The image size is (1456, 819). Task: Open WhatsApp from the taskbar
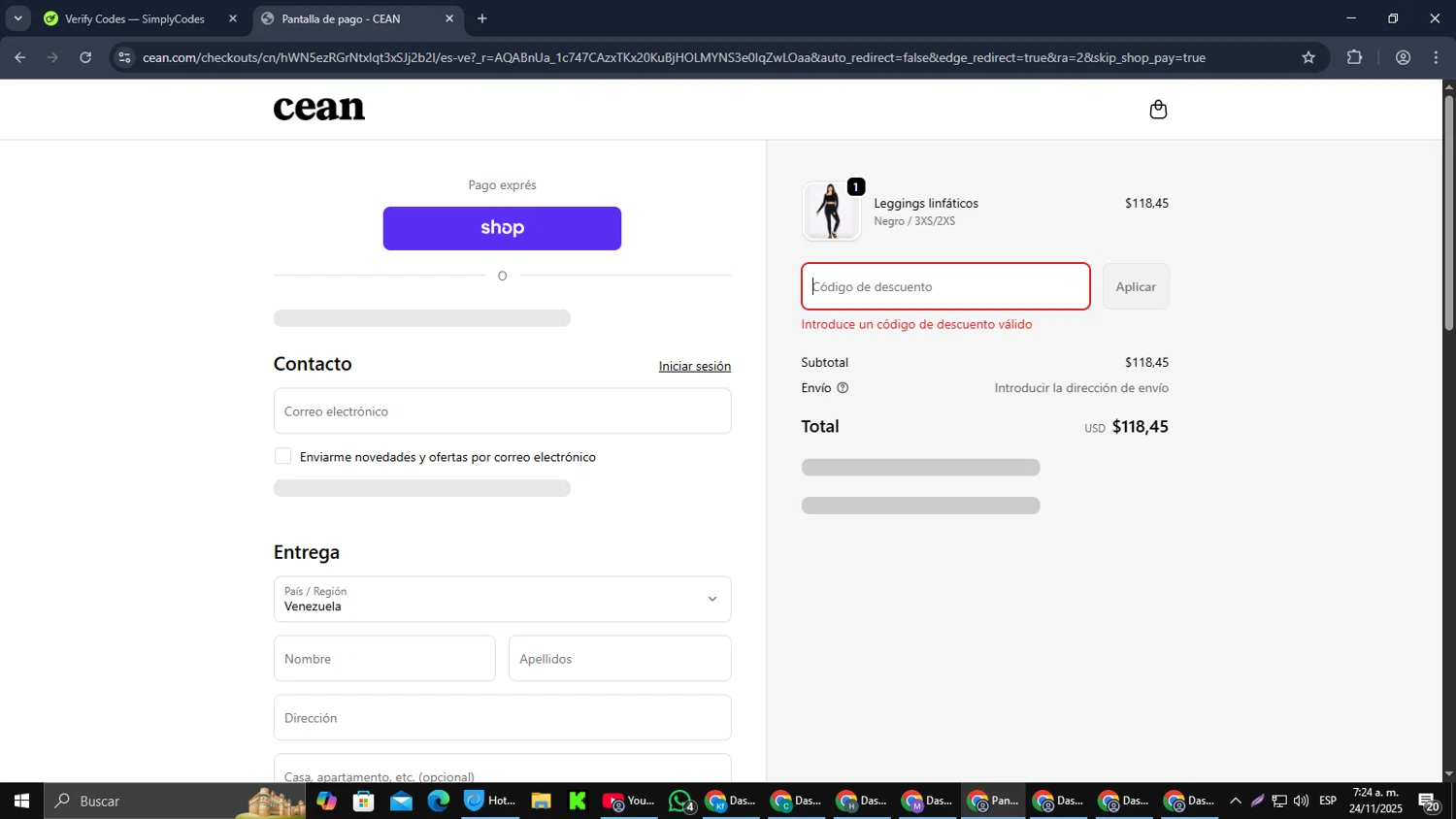[681, 802]
